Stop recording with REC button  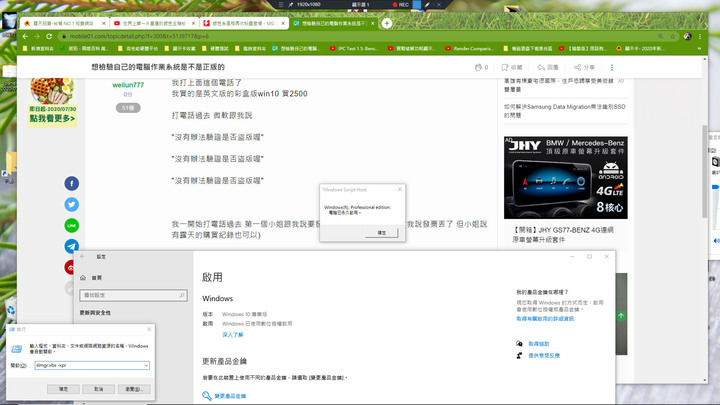[400, 5]
